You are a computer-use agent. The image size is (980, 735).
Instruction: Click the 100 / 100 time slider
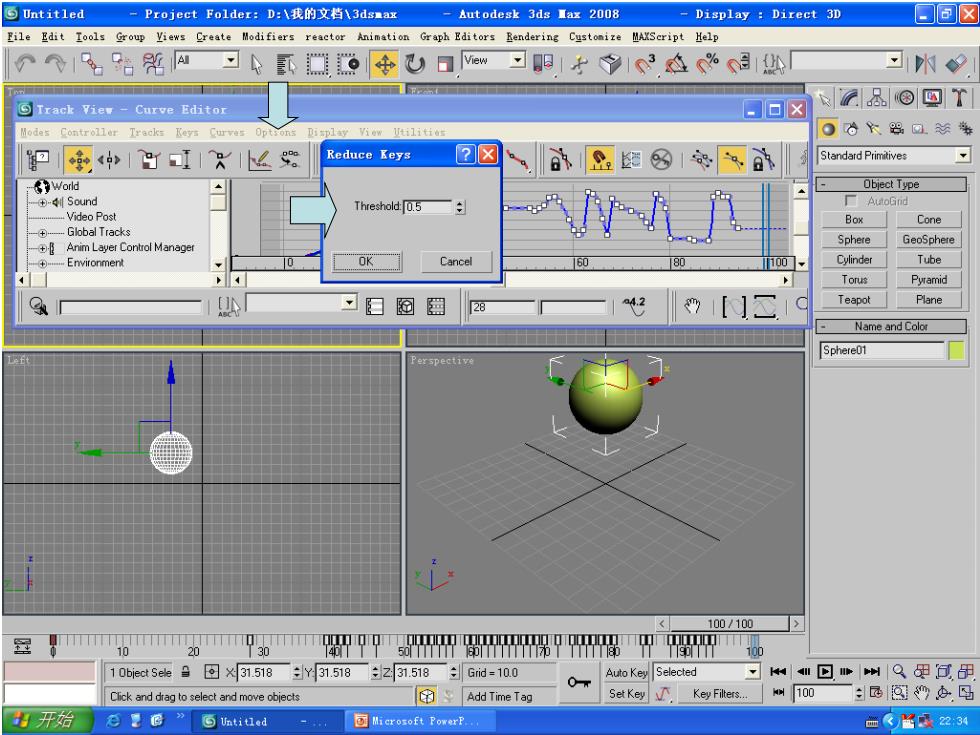pyautogui.click(x=729, y=624)
